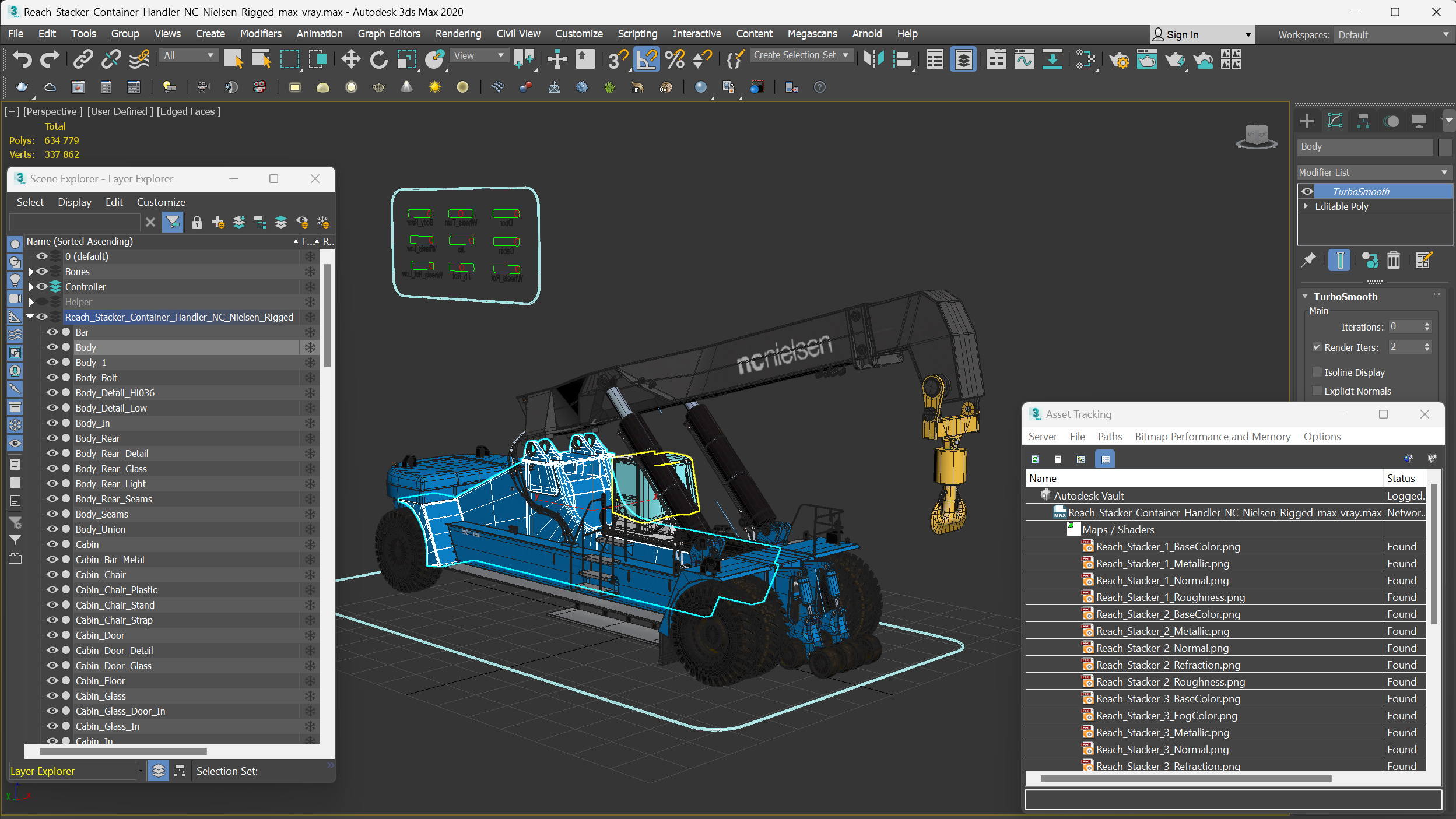Open the Align tool
1456x819 pixels.
tap(901, 59)
